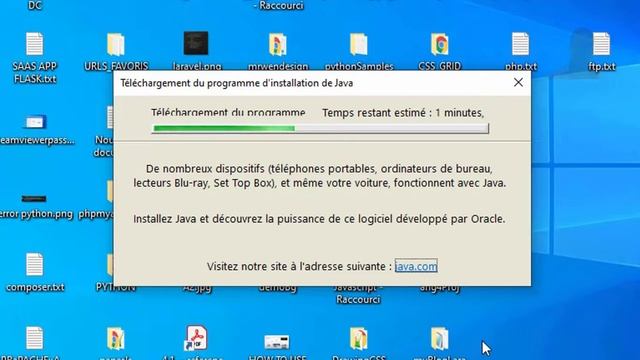640x360 pixels.
Task: Select the DB-APACHE text file icon
Action: 34,338
